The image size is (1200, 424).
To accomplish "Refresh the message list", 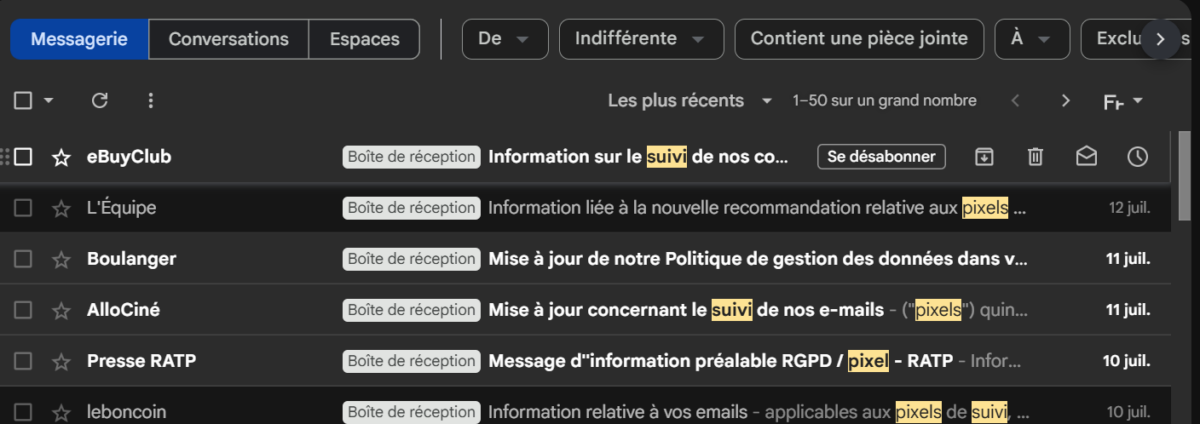I will pyautogui.click(x=99, y=100).
